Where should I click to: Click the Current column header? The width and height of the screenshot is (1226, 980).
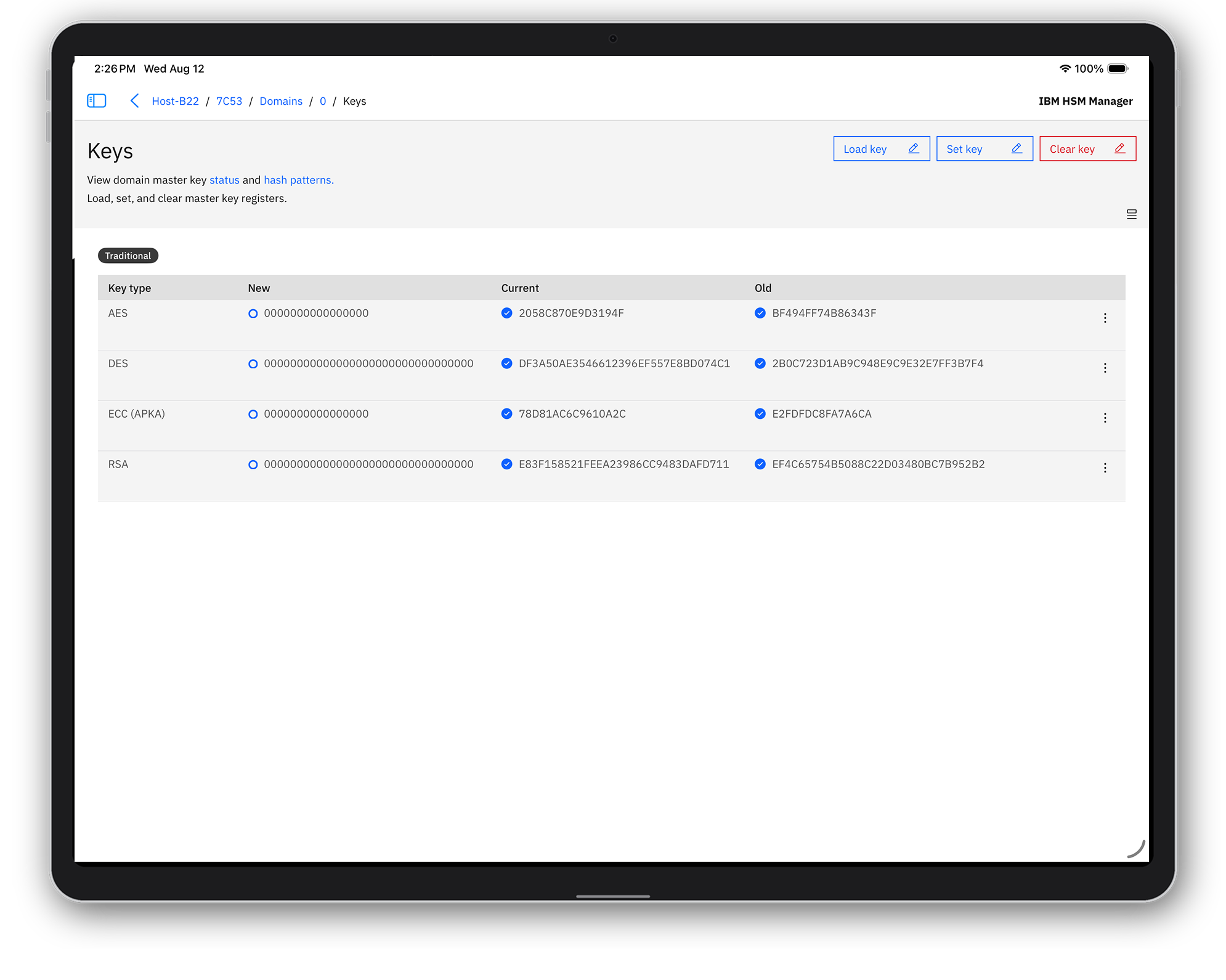tap(520, 288)
